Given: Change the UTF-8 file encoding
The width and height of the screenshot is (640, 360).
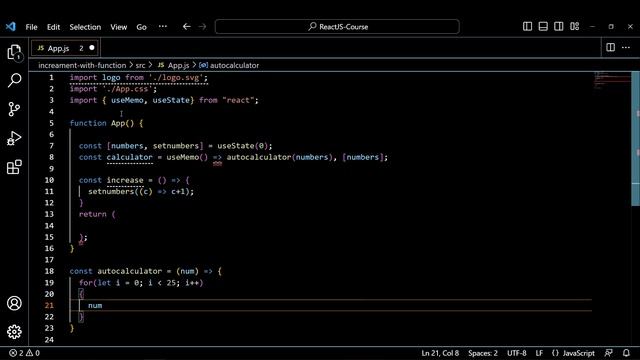Looking at the screenshot, I should pyautogui.click(x=517, y=353).
